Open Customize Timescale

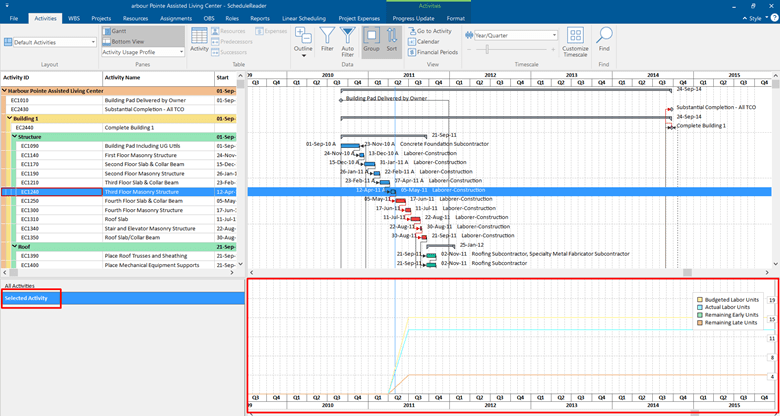[x=576, y=42]
